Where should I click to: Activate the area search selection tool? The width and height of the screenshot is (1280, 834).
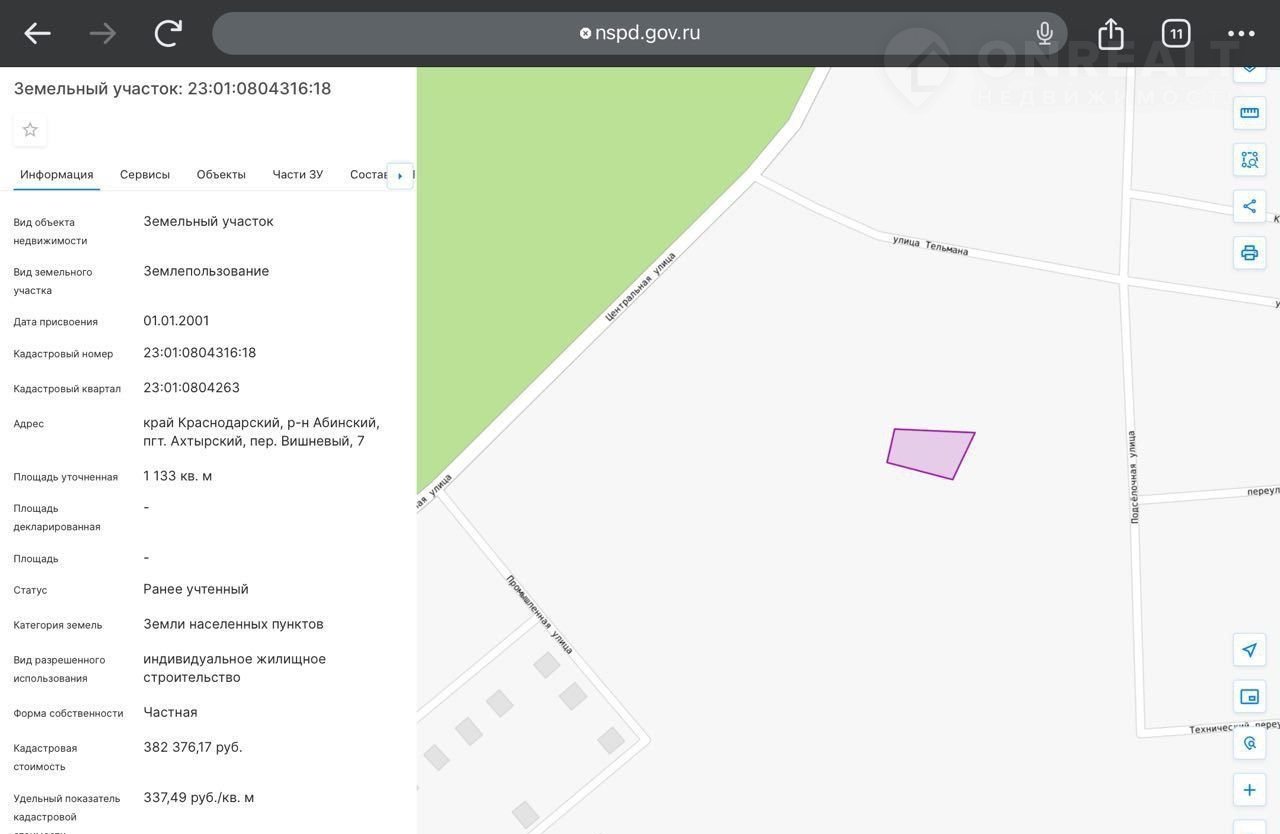tap(1249, 160)
